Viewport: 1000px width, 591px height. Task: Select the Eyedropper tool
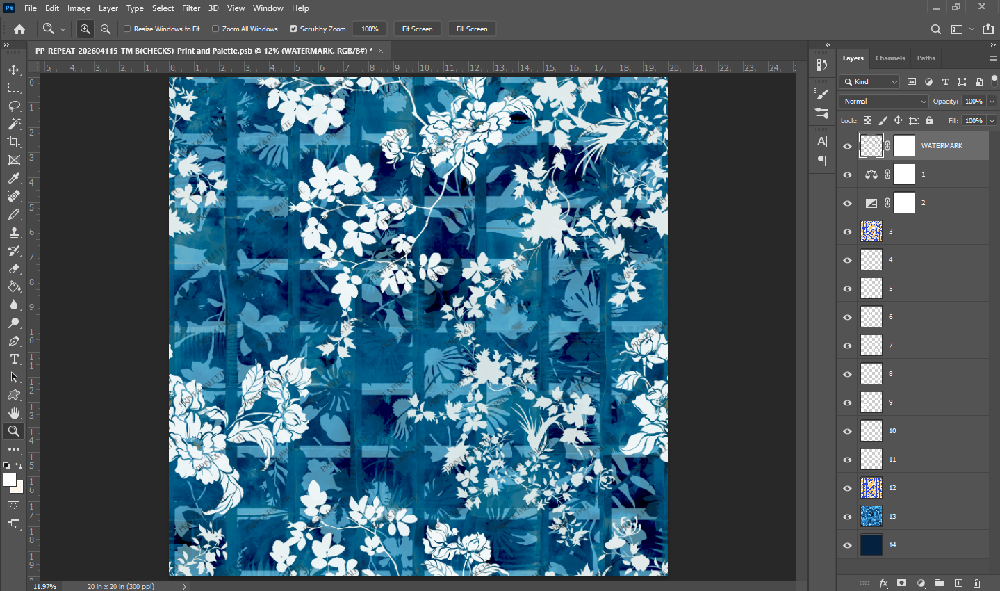click(13, 178)
